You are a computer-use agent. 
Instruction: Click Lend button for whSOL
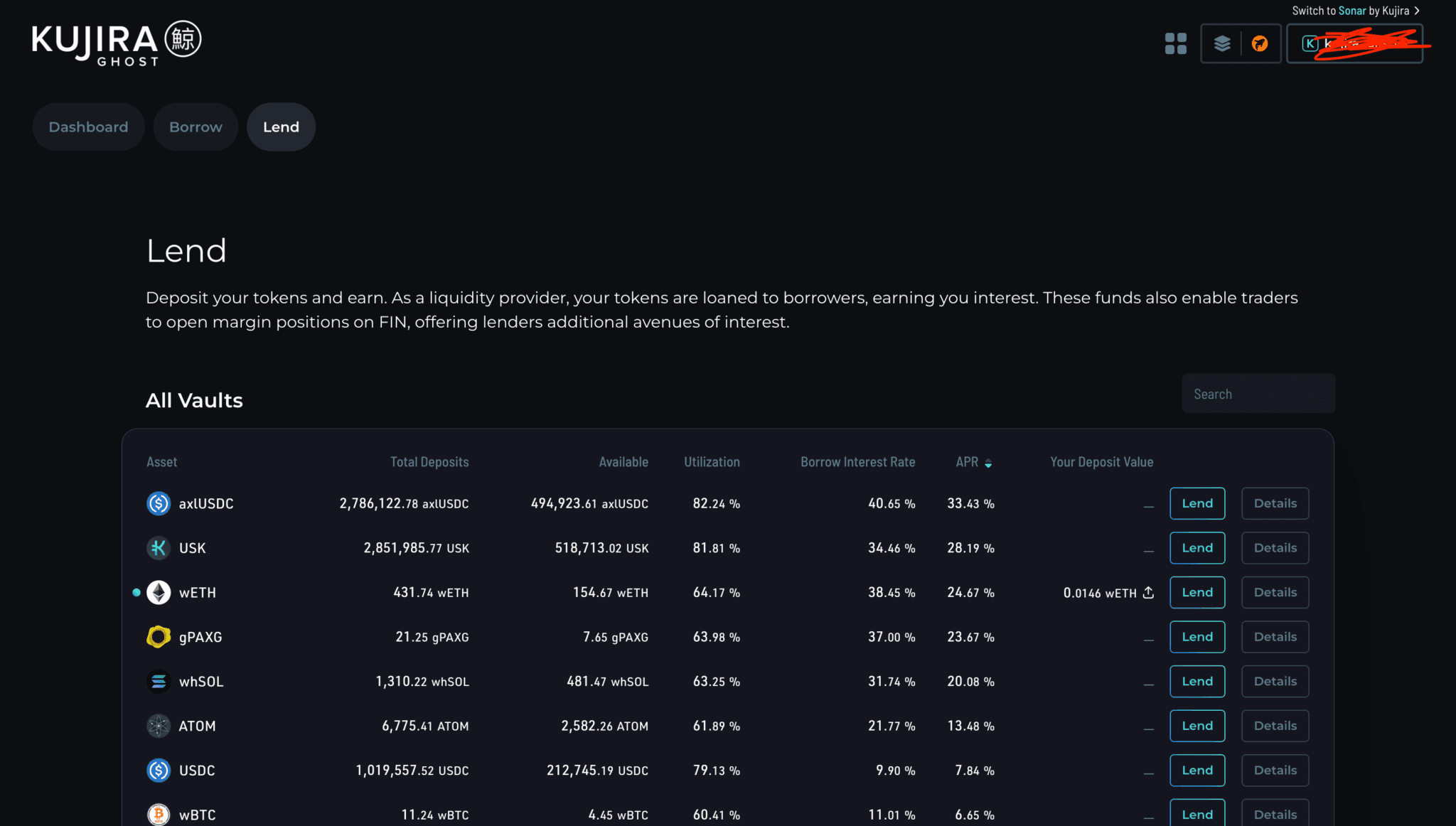tap(1197, 681)
